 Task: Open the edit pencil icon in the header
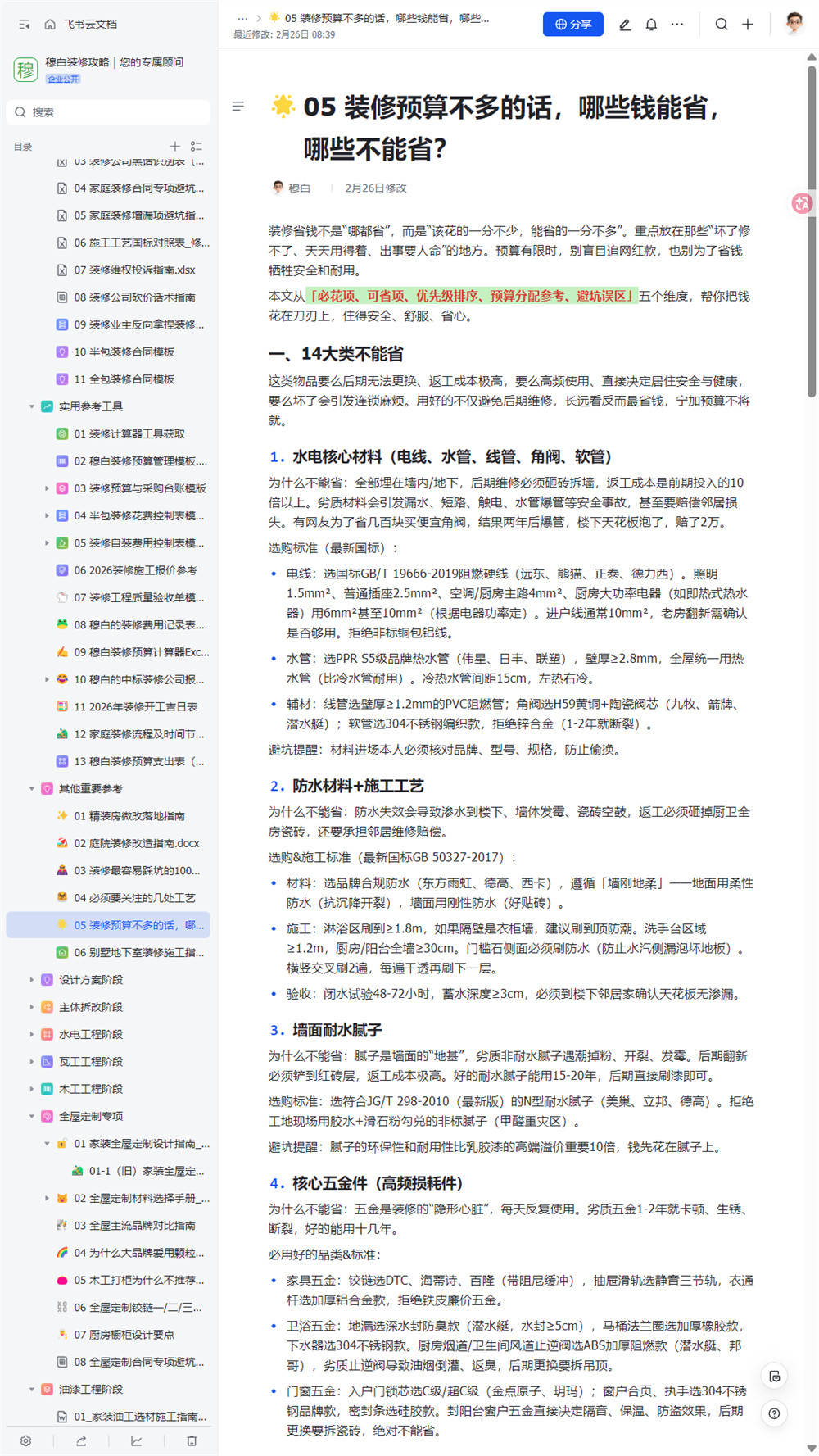coord(625,25)
